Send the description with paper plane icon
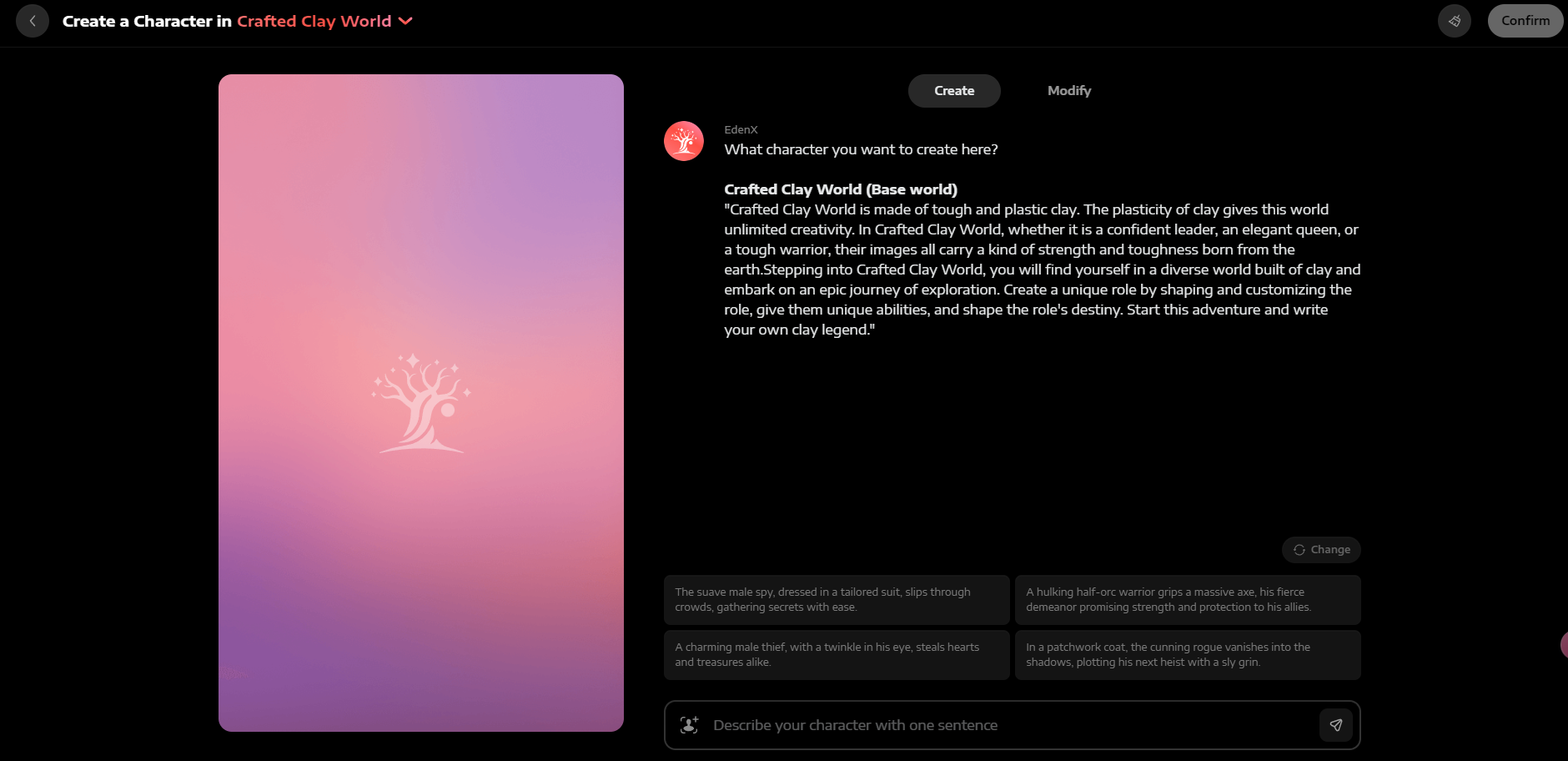This screenshot has height=761, width=1568. [x=1335, y=725]
